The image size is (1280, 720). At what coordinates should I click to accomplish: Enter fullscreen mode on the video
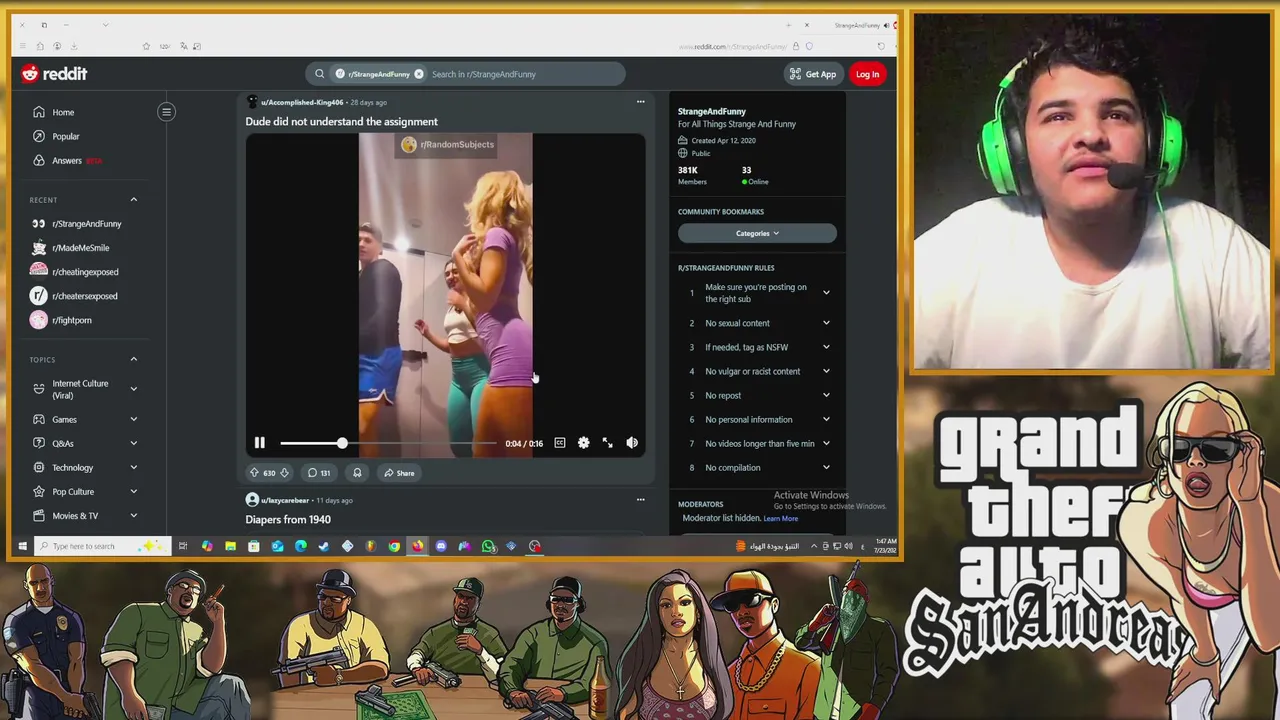pyautogui.click(x=608, y=443)
